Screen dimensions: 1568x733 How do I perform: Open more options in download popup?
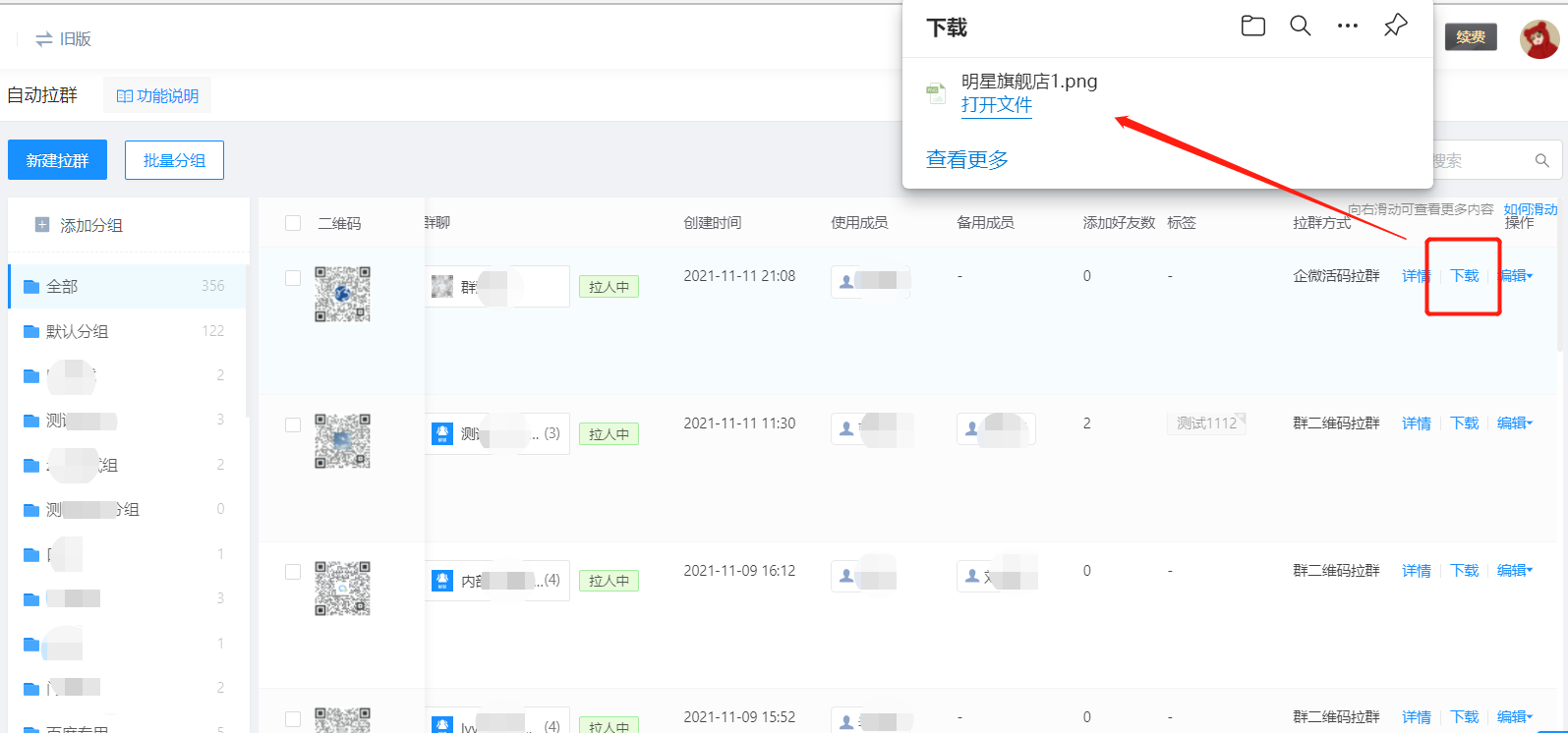[1348, 27]
